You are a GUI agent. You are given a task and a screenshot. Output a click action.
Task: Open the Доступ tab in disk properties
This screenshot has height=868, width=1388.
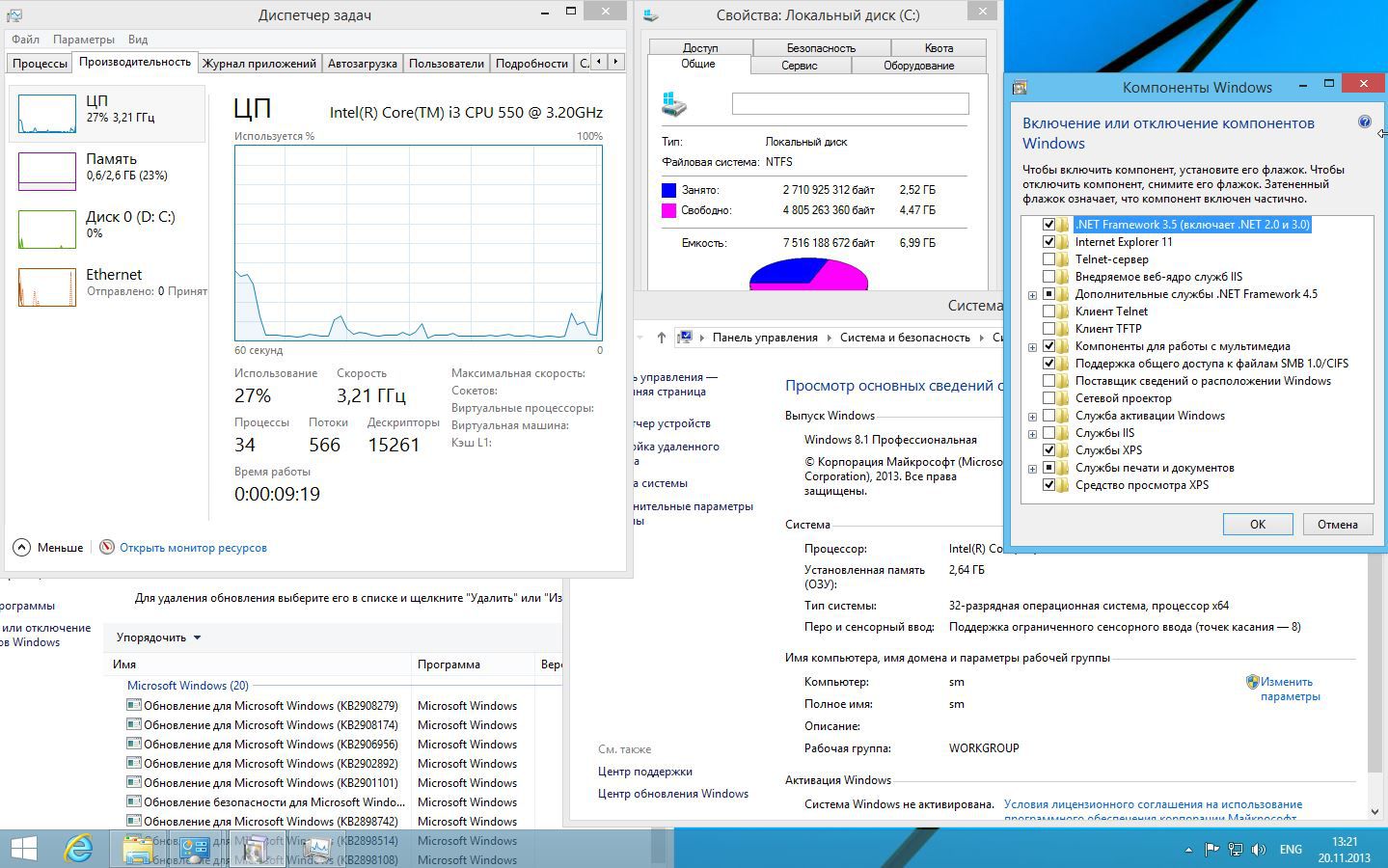point(700,47)
